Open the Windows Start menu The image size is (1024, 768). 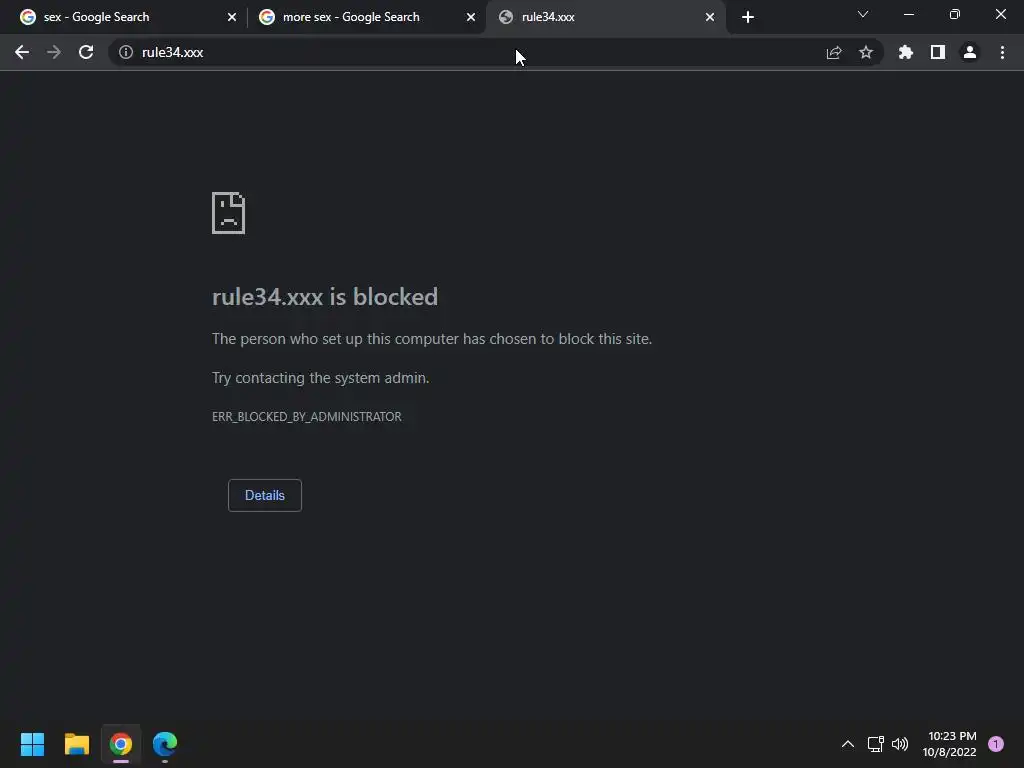(32, 744)
